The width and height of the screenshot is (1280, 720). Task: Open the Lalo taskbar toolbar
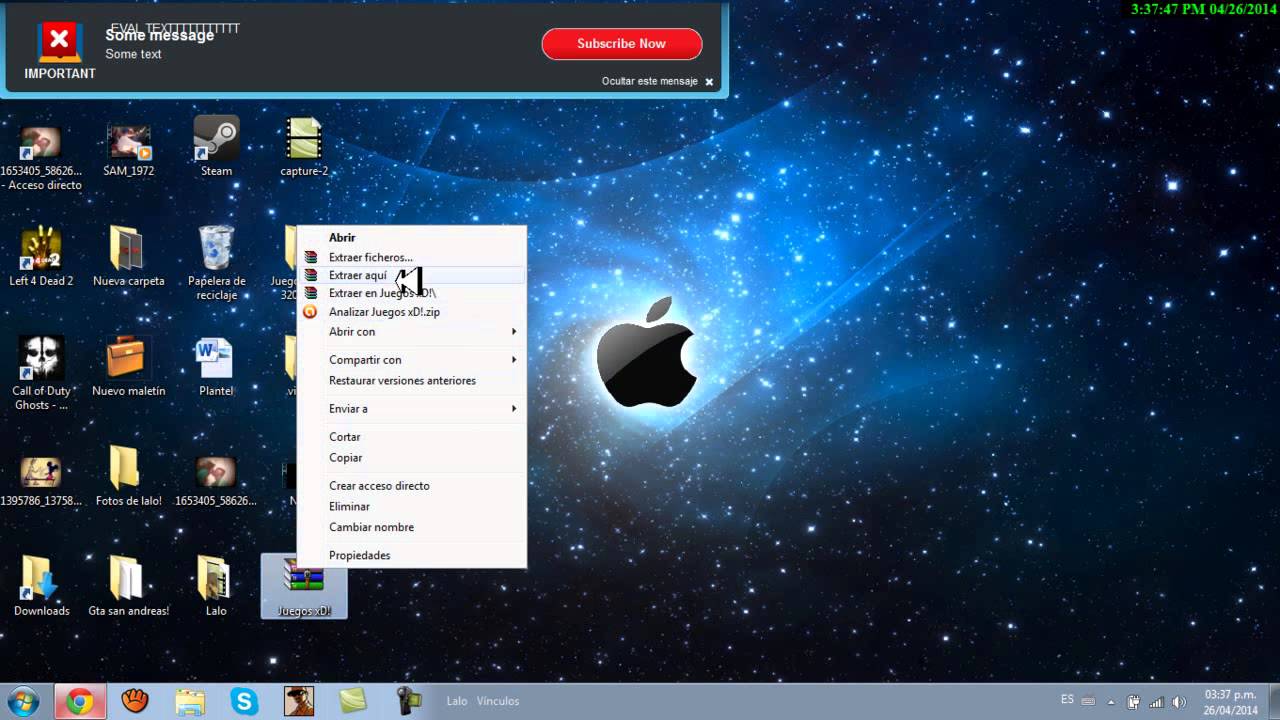click(457, 702)
